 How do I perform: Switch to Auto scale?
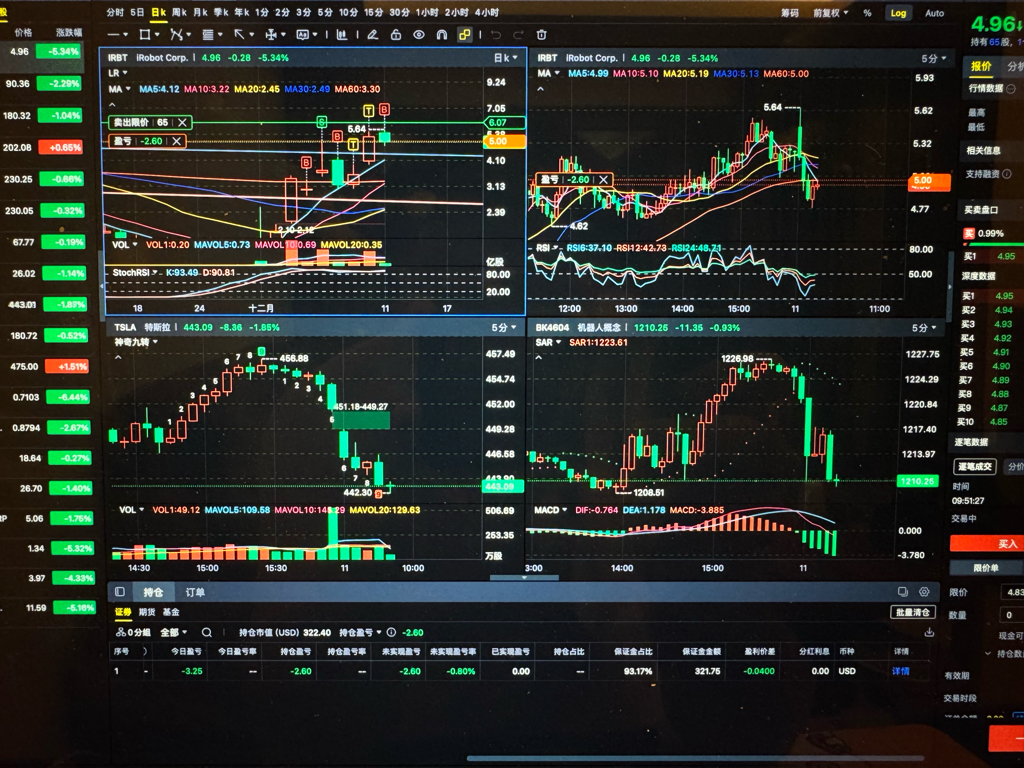(x=935, y=13)
